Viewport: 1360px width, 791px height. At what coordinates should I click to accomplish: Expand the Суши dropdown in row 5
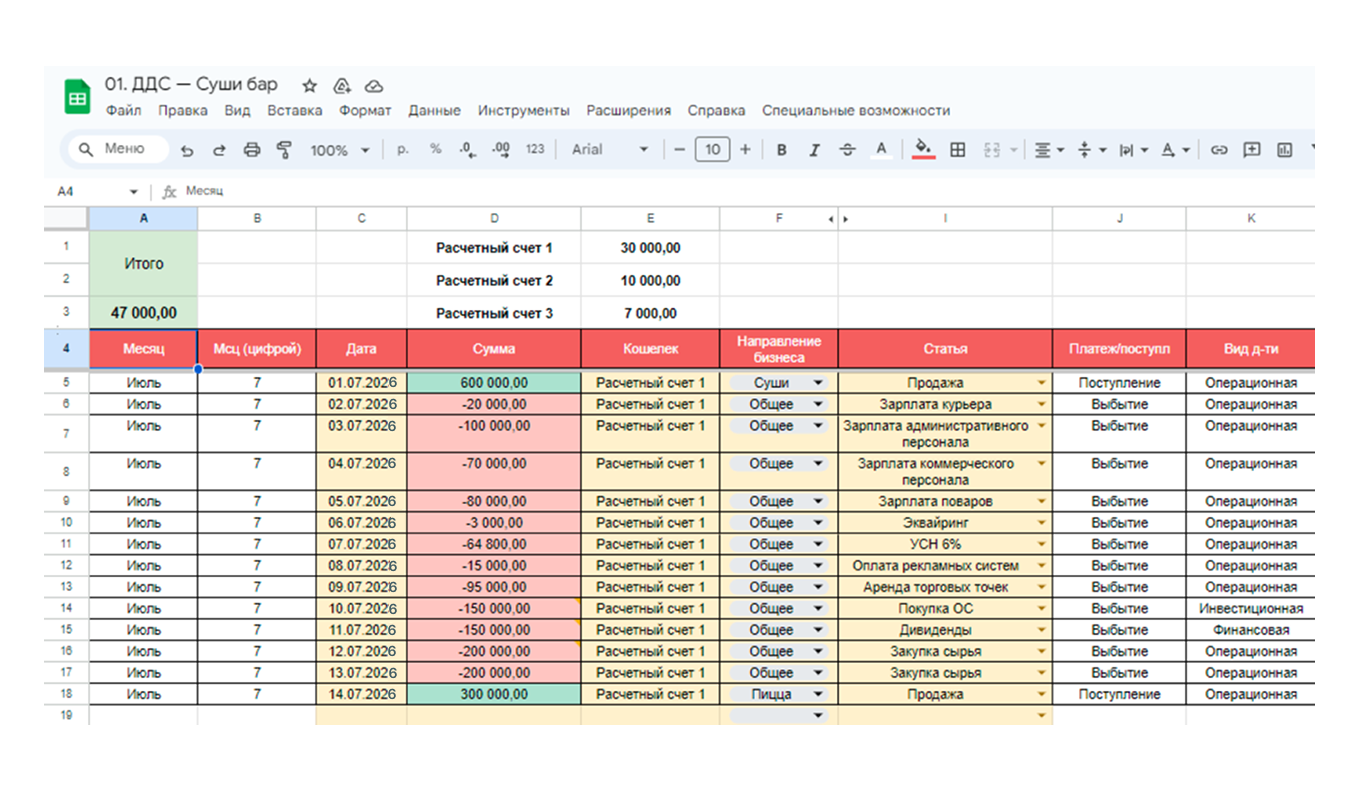tap(819, 383)
